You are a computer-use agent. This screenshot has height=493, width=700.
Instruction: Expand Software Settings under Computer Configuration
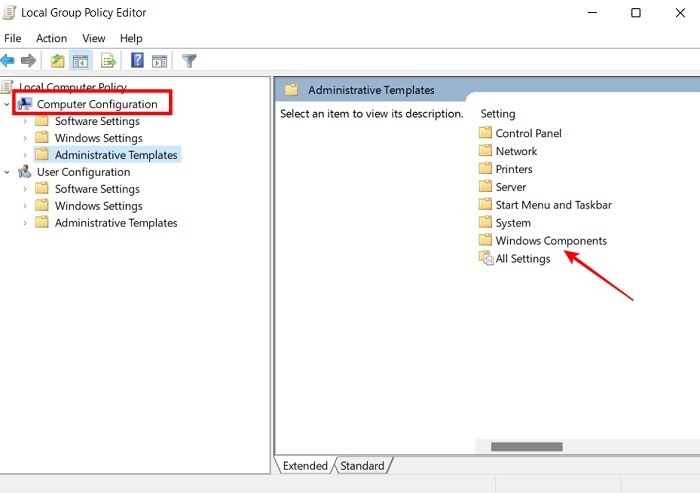click(25, 121)
